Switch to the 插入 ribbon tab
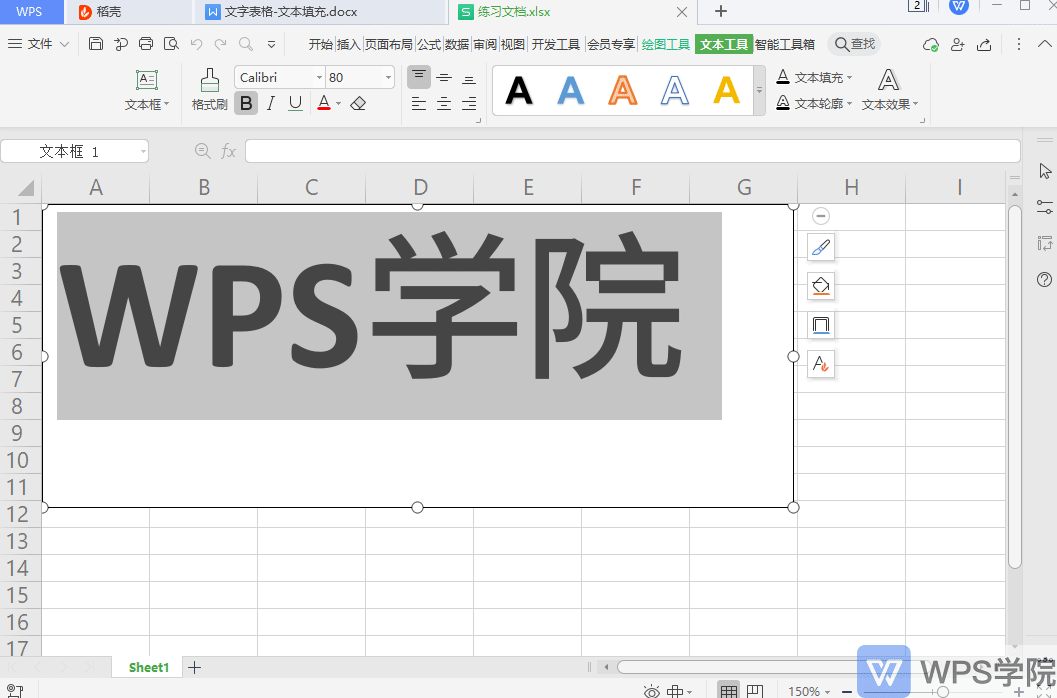The width and height of the screenshot is (1057, 698). point(348,45)
